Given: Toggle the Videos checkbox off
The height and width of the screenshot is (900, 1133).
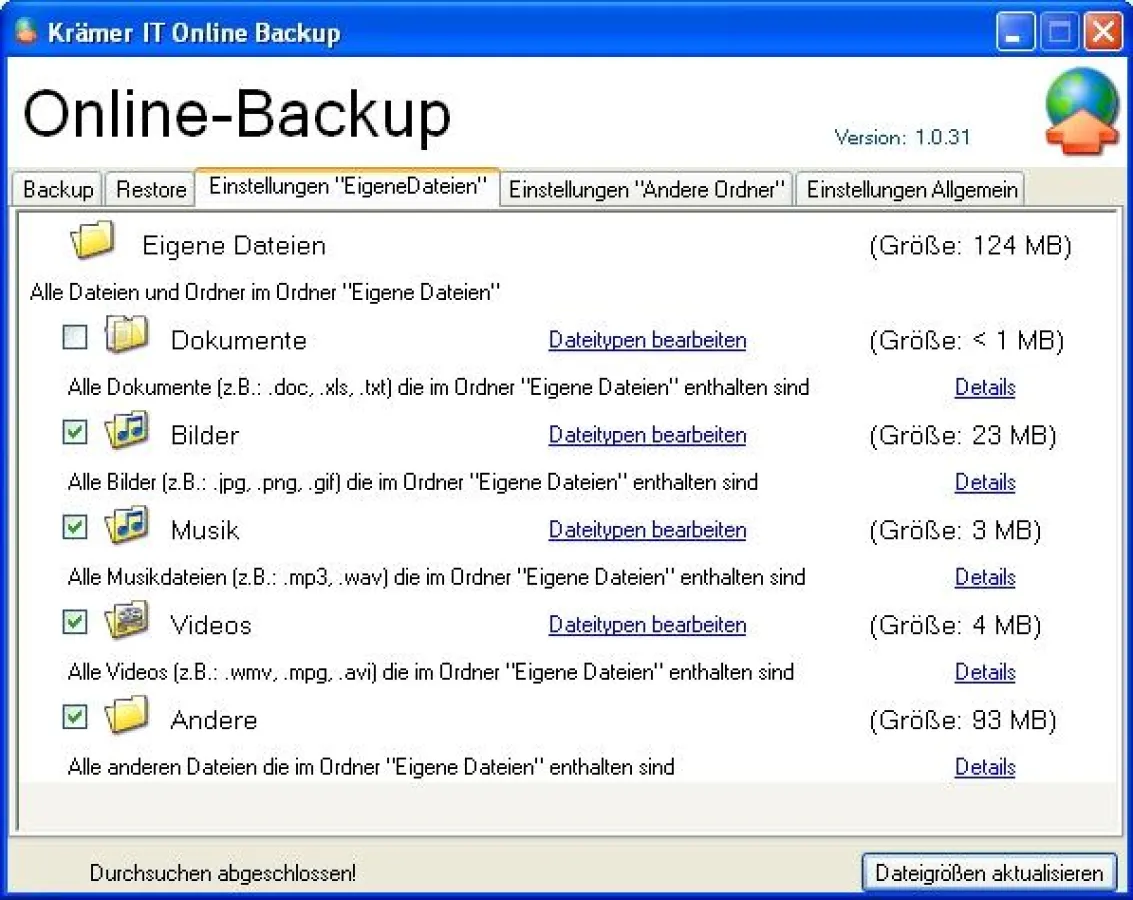Looking at the screenshot, I should click(x=74, y=622).
